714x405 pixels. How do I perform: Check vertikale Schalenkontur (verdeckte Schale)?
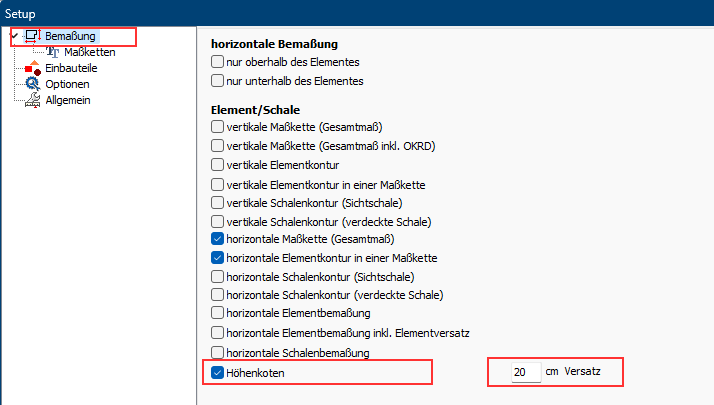(218, 221)
